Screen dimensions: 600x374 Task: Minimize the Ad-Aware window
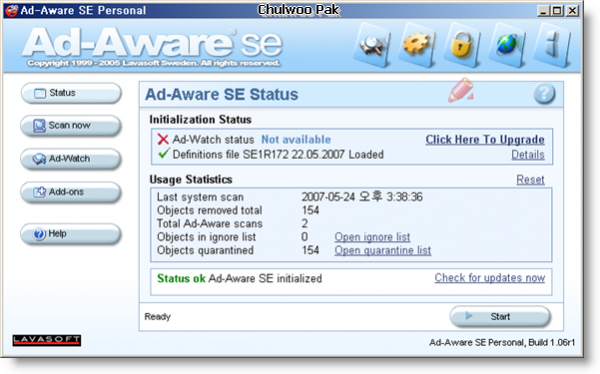pos(543,10)
